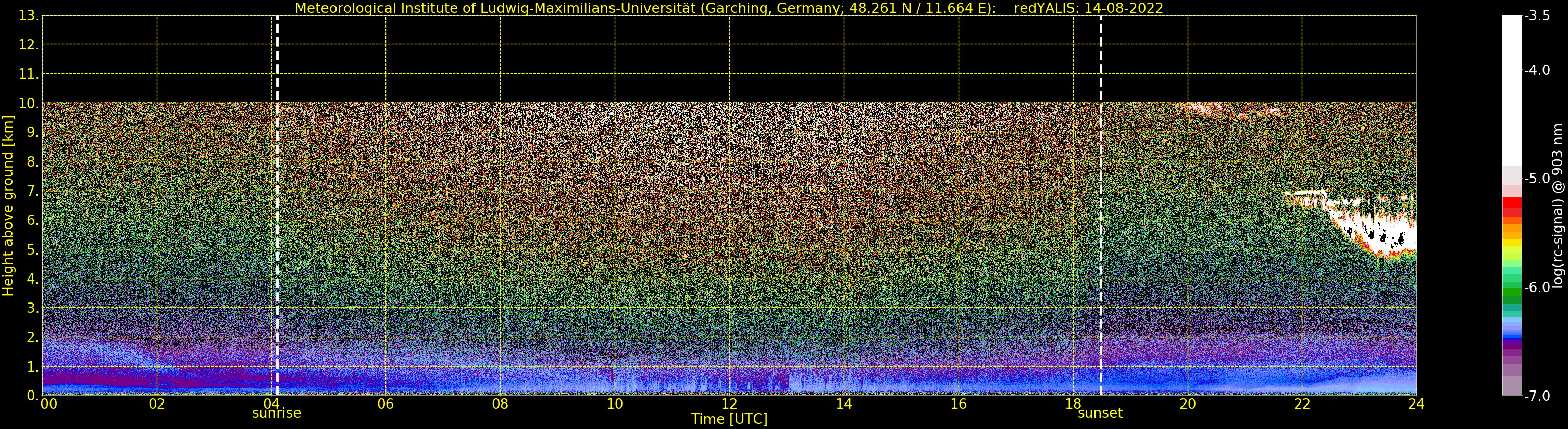The width and height of the screenshot is (1568, 429).
Task: Click the '3.' tick on the height axis
Action: click(32, 309)
